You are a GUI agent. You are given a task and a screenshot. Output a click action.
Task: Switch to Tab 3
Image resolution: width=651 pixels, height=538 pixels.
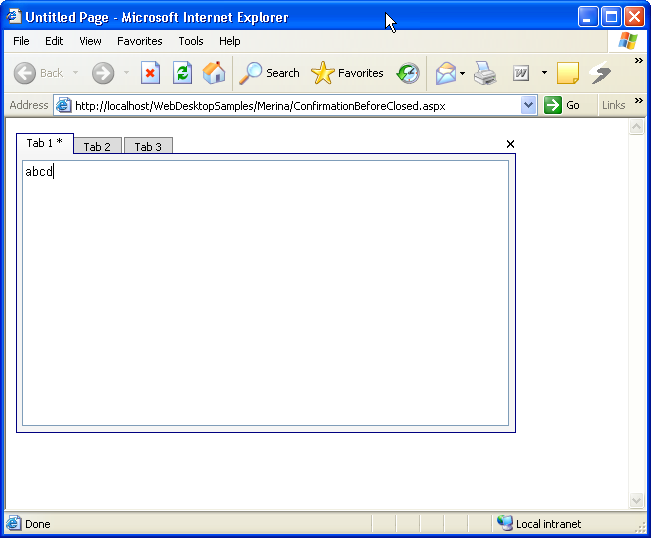coord(148,147)
